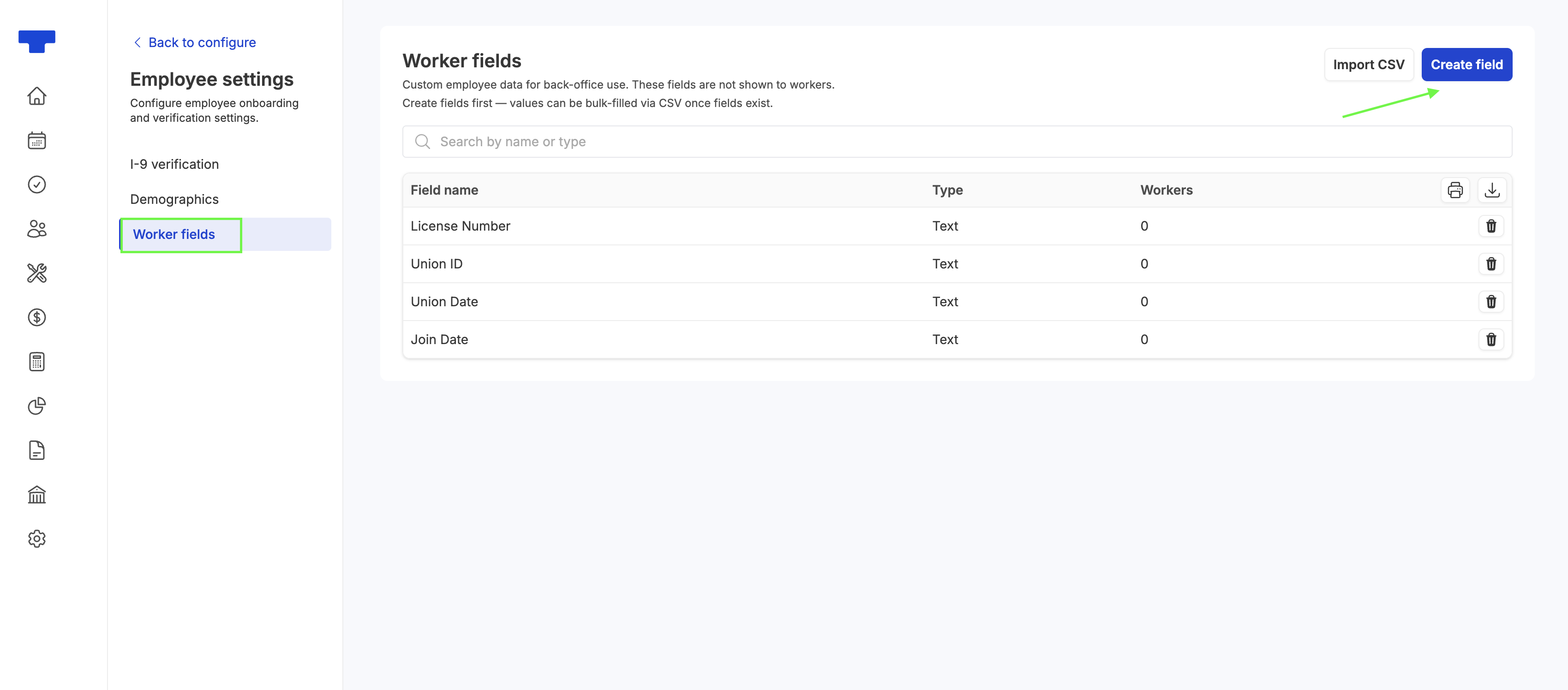
Task: Open the checkmark tasks icon
Action: point(36,184)
